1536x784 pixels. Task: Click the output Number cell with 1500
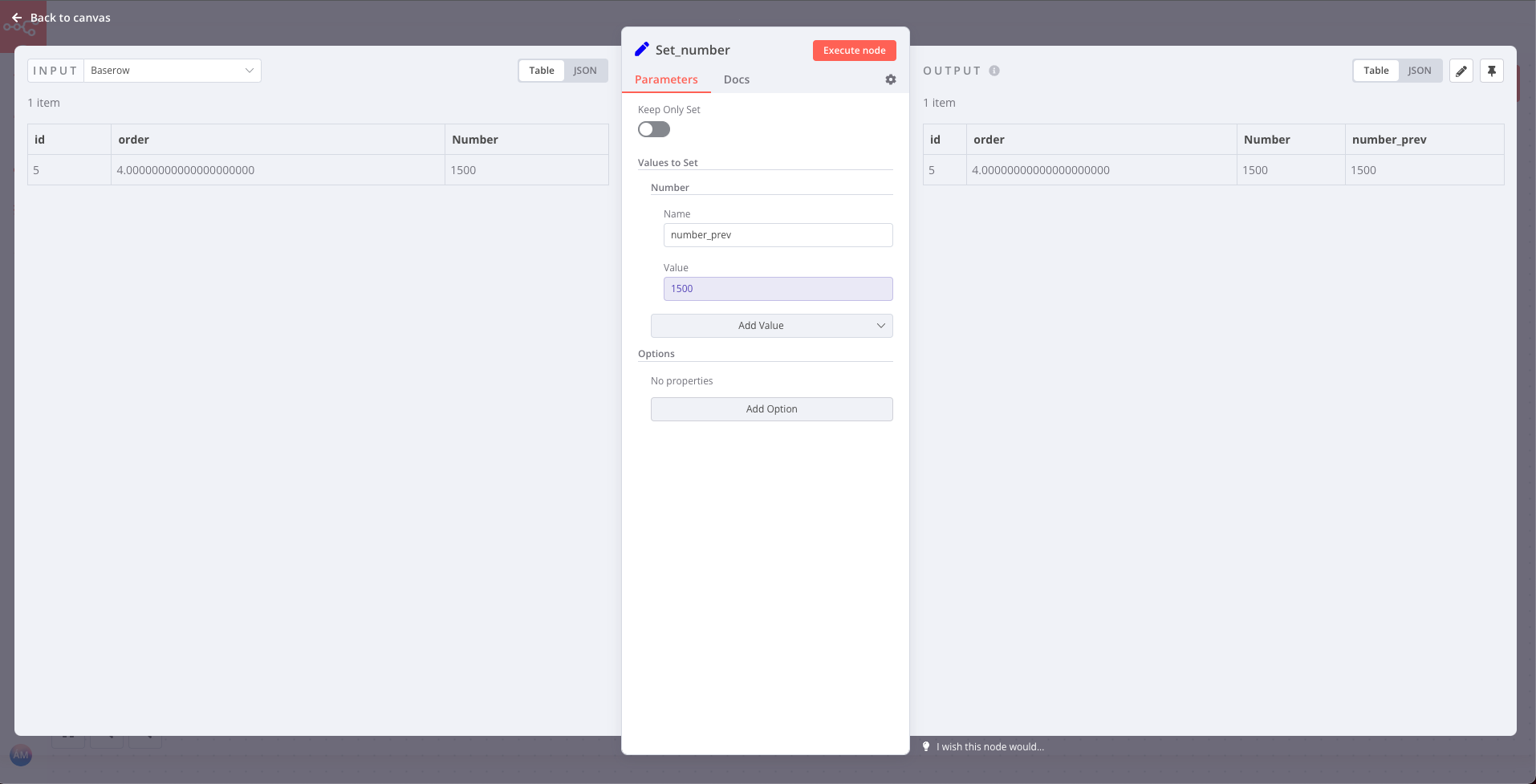(1291, 170)
